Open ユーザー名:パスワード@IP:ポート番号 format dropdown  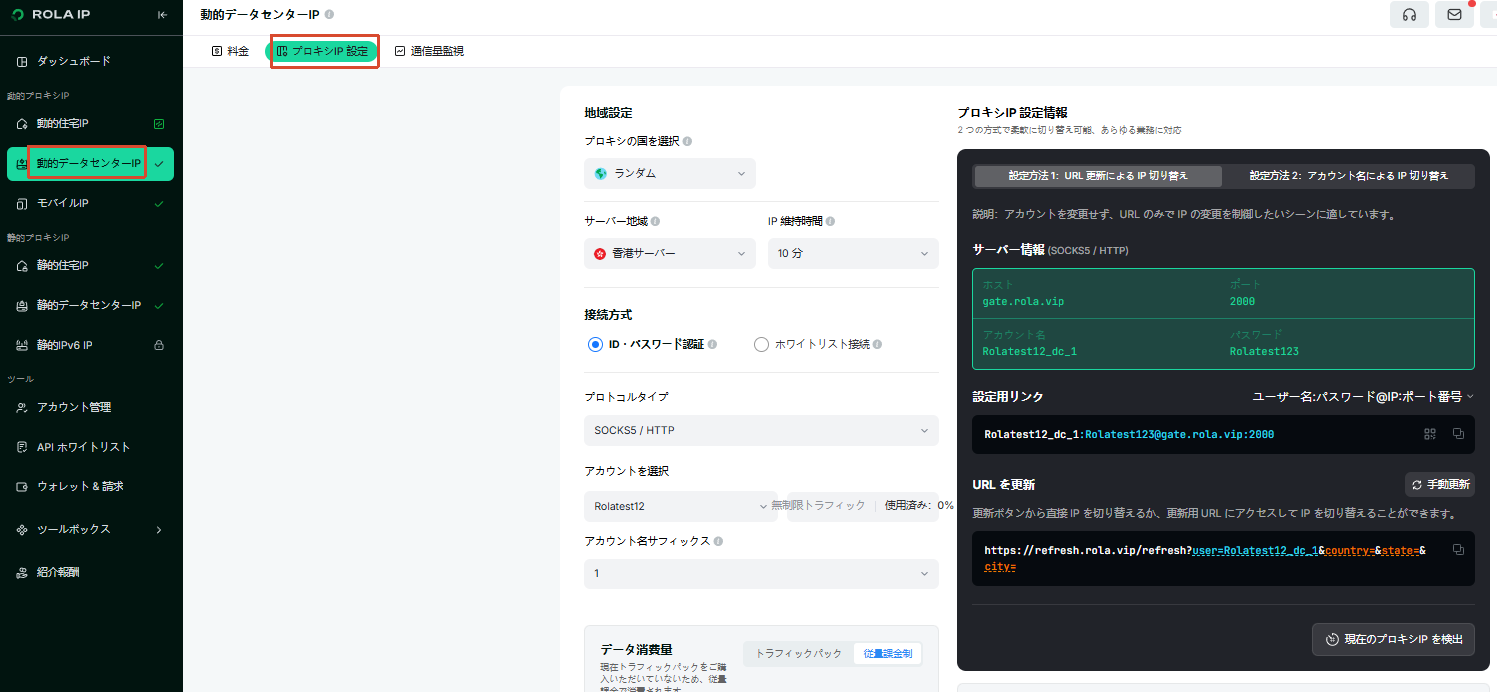pos(1363,397)
